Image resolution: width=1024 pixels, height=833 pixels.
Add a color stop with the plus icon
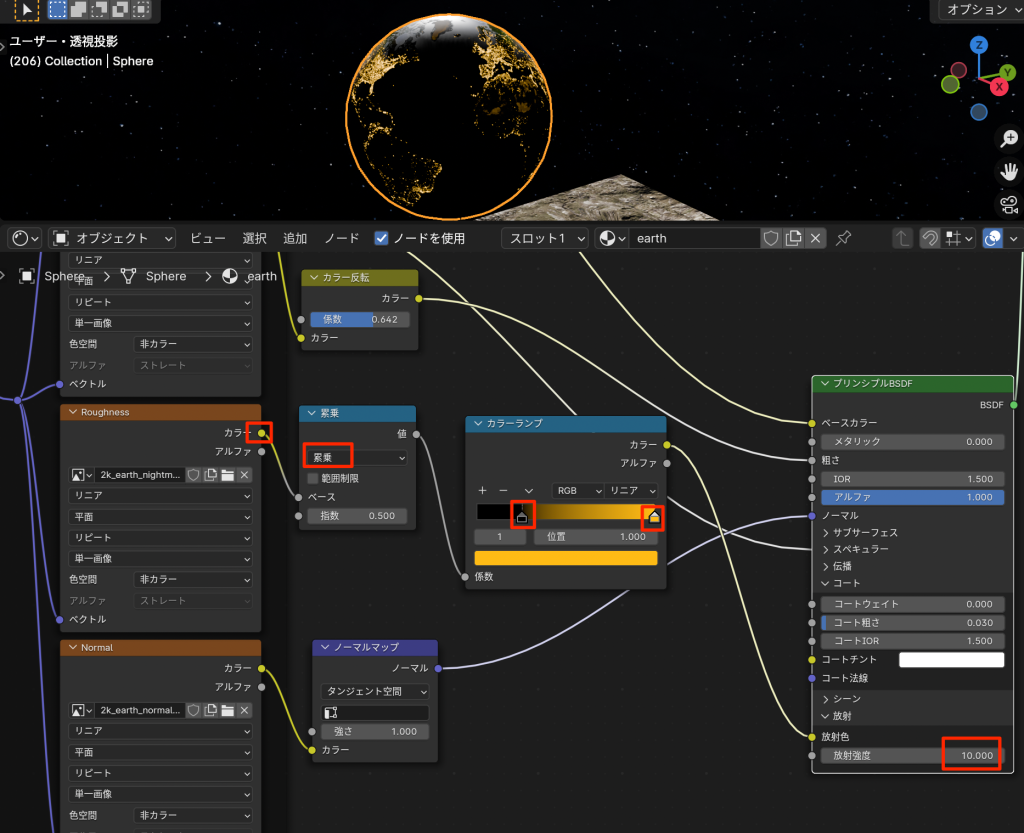tap(482, 491)
